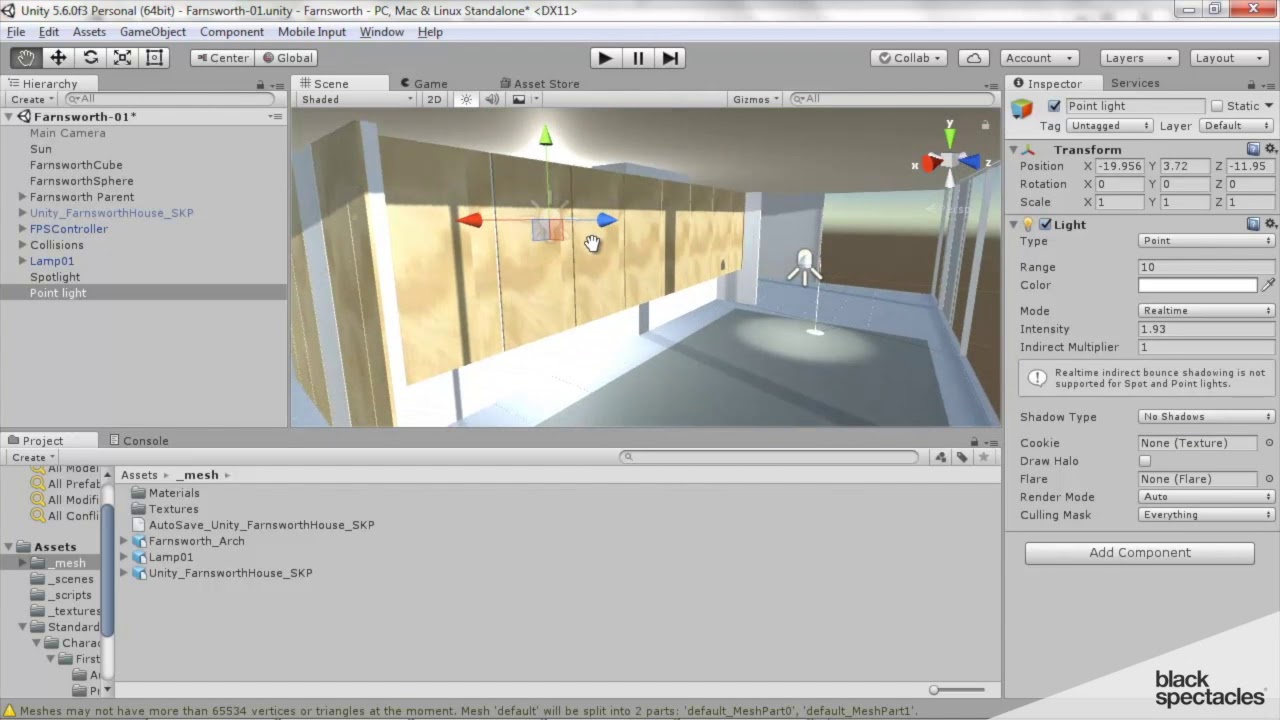This screenshot has width=1280, height=720.
Task: Click search by label icon in Project
Action: tap(962, 457)
